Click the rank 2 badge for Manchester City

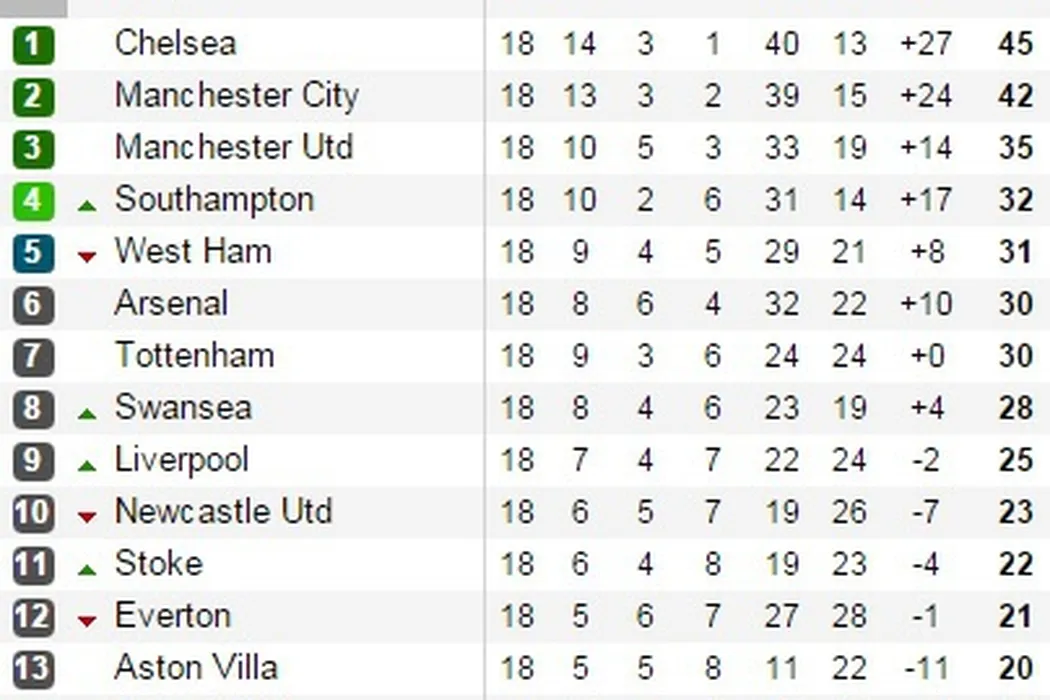click(33, 97)
